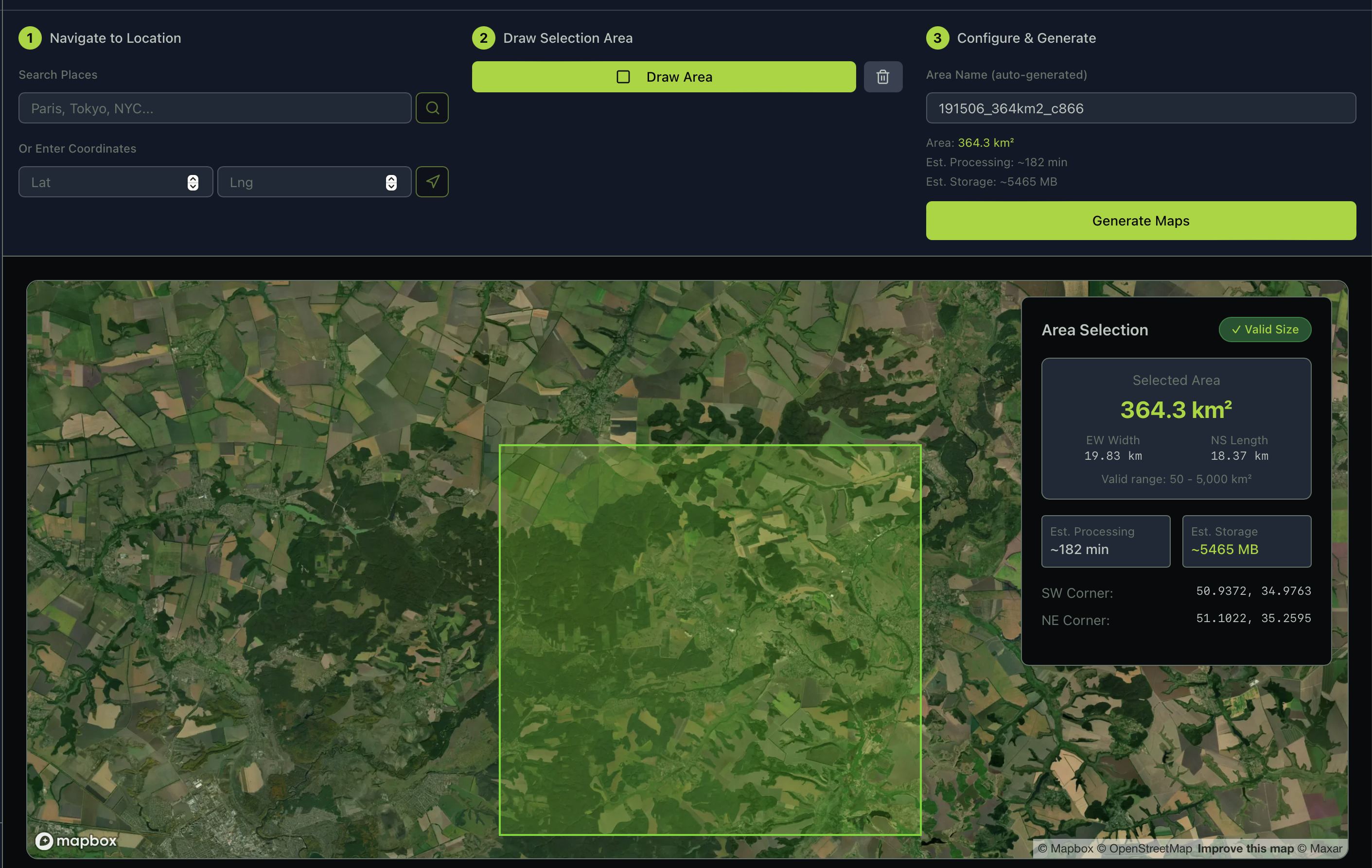This screenshot has height=868, width=1372.
Task: Open the Improve this map link
Action: tap(1245, 848)
